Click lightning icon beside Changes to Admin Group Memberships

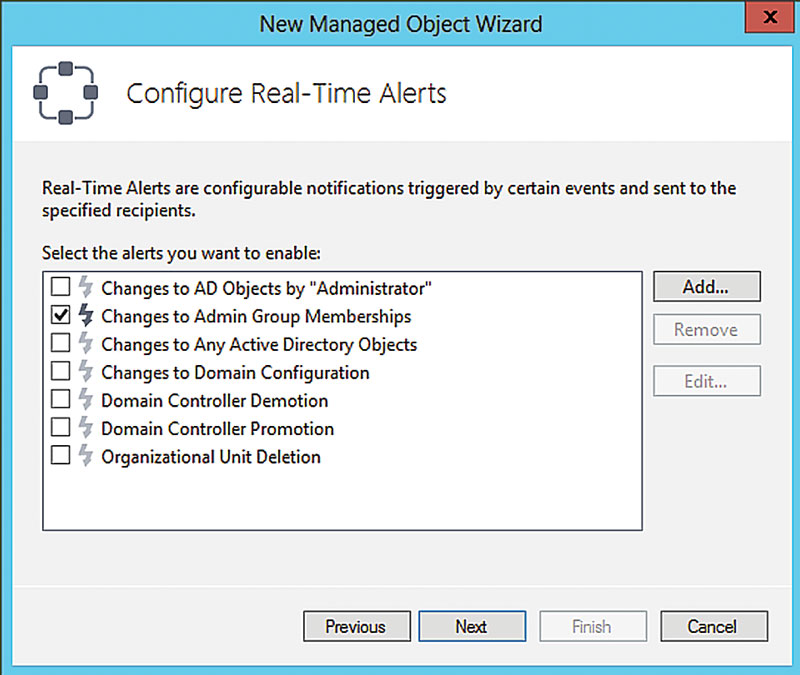[x=86, y=316]
